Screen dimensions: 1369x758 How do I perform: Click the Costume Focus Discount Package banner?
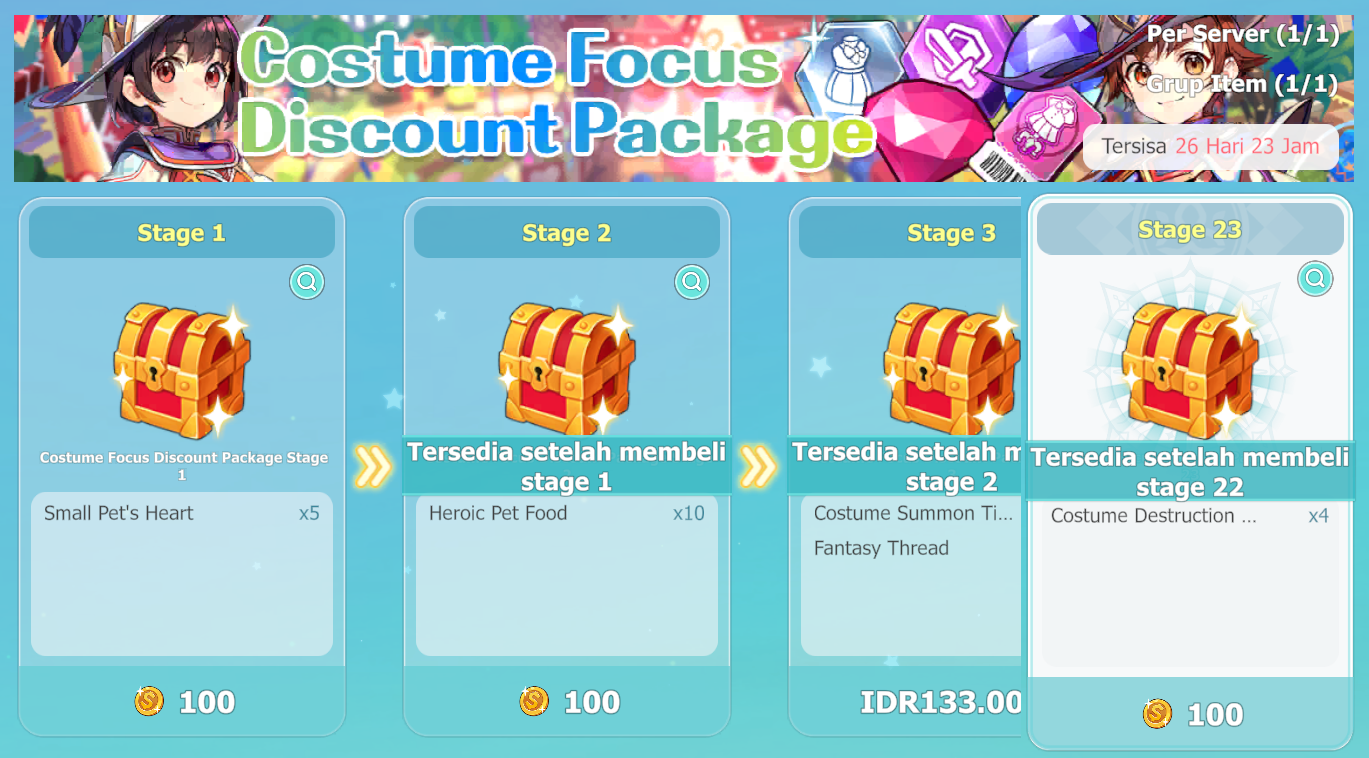[x=684, y=98]
